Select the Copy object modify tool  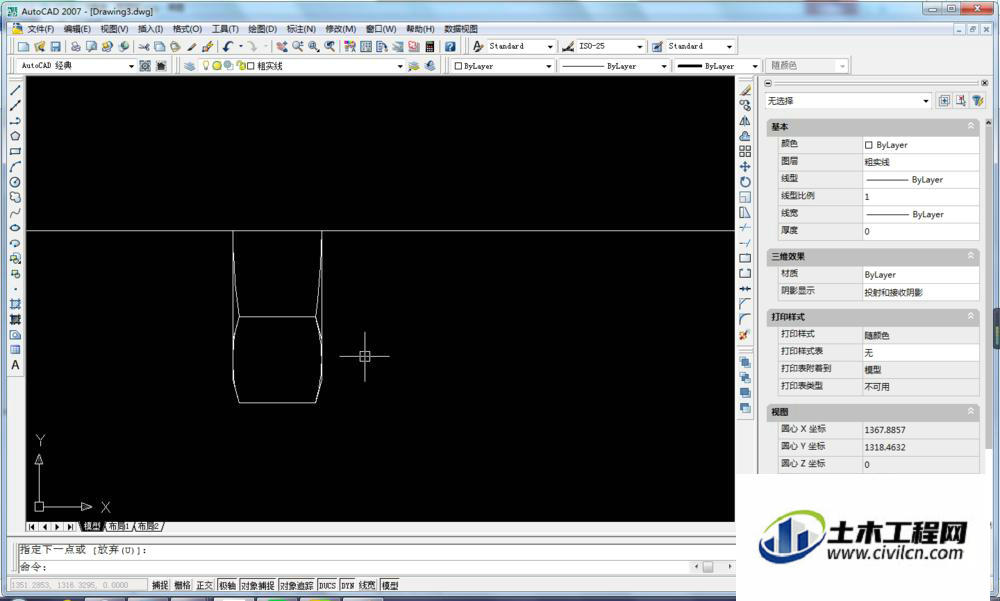click(745, 105)
